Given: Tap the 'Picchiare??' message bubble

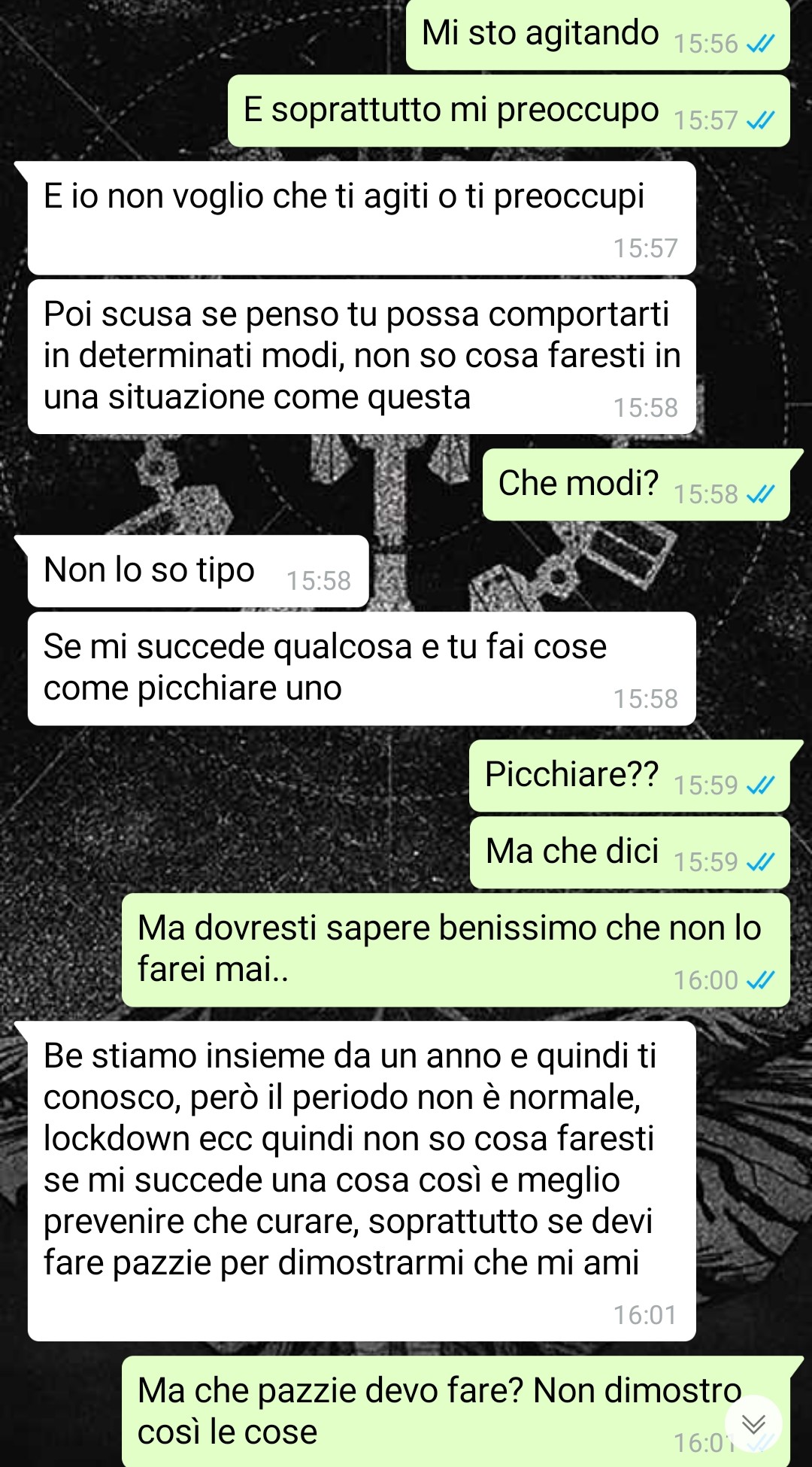Looking at the screenshot, I should pyautogui.click(x=629, y=776).
